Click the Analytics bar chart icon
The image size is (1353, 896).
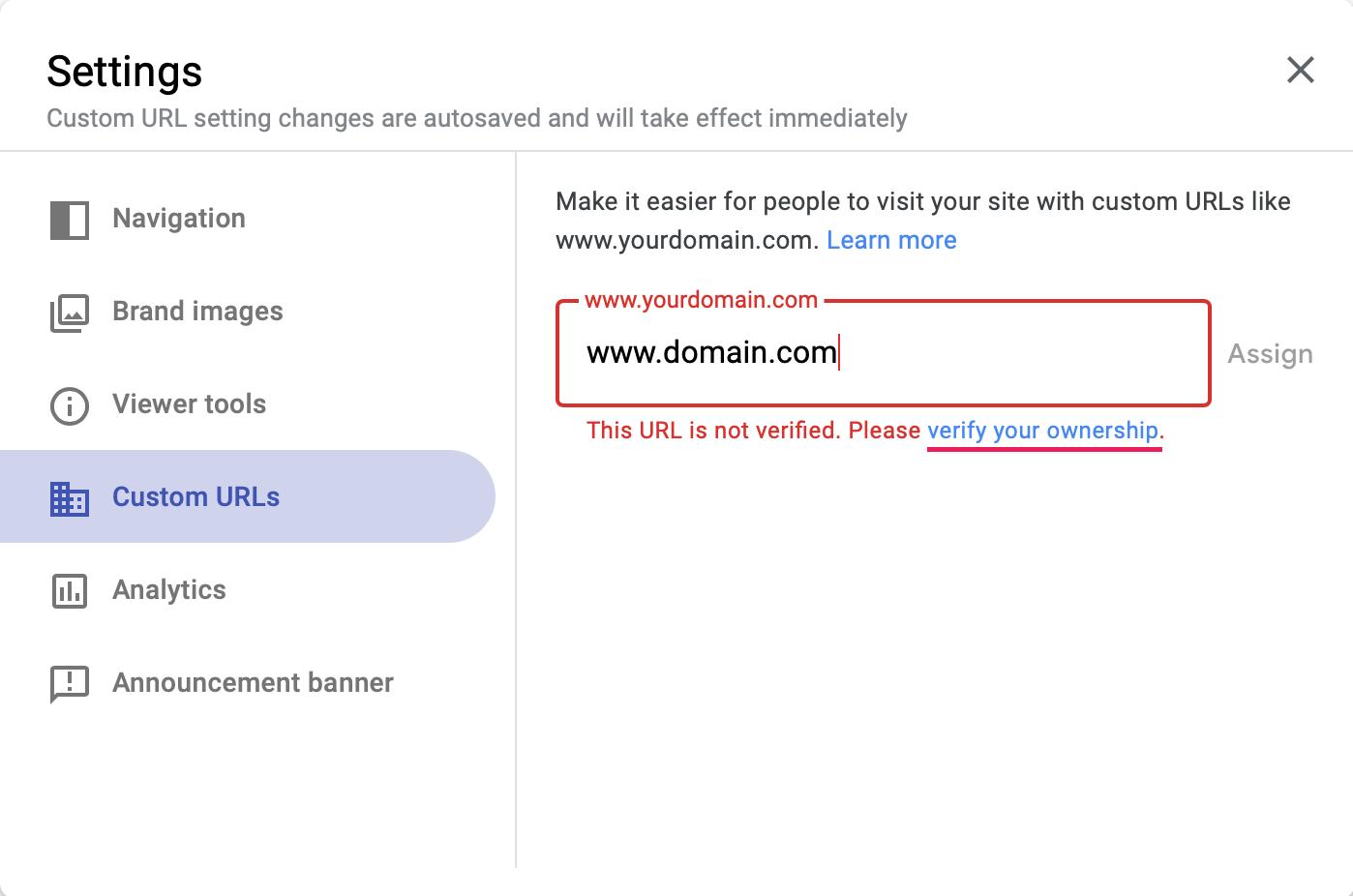(70, 591)
